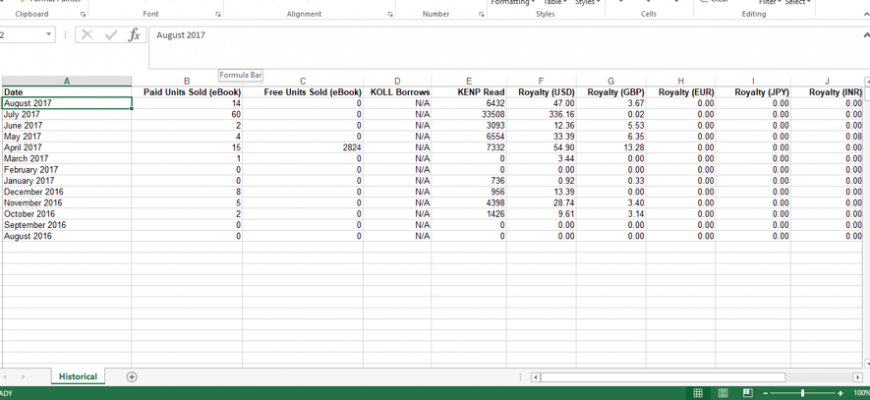Expand the formula bar with chevron
The width and height of the screenshot is (870, 400).
864,34
